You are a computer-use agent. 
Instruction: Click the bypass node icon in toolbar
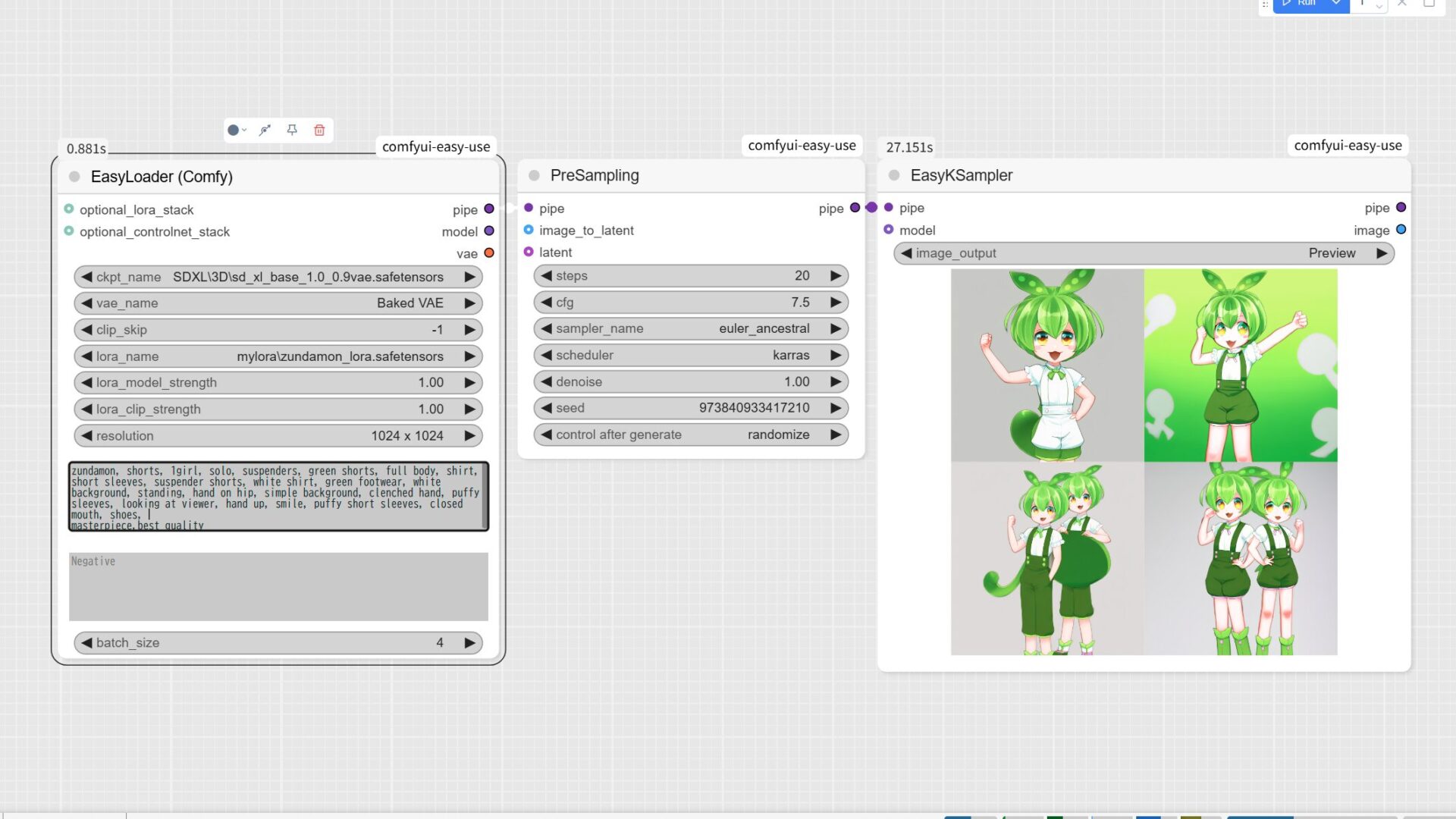coord(265,130)
